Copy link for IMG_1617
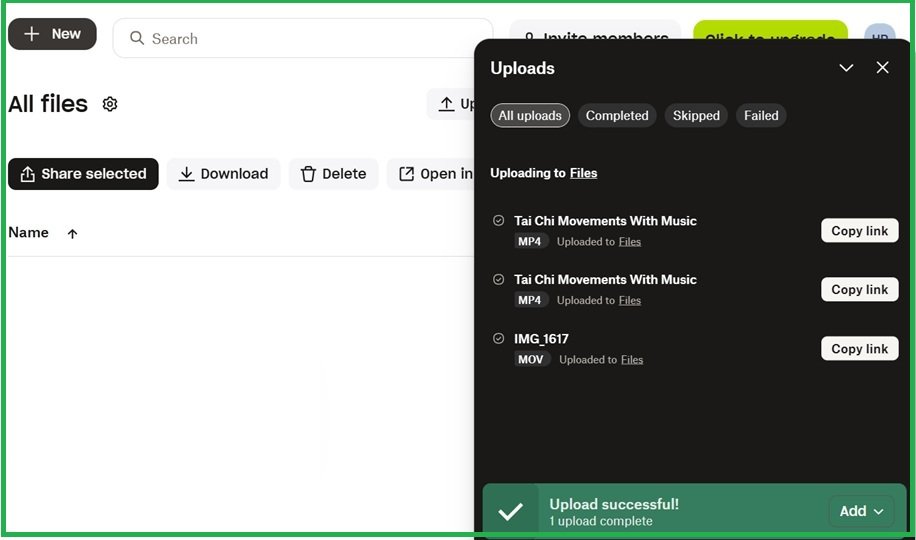Viewport: 916px width, 540px height. coord(859,348)
